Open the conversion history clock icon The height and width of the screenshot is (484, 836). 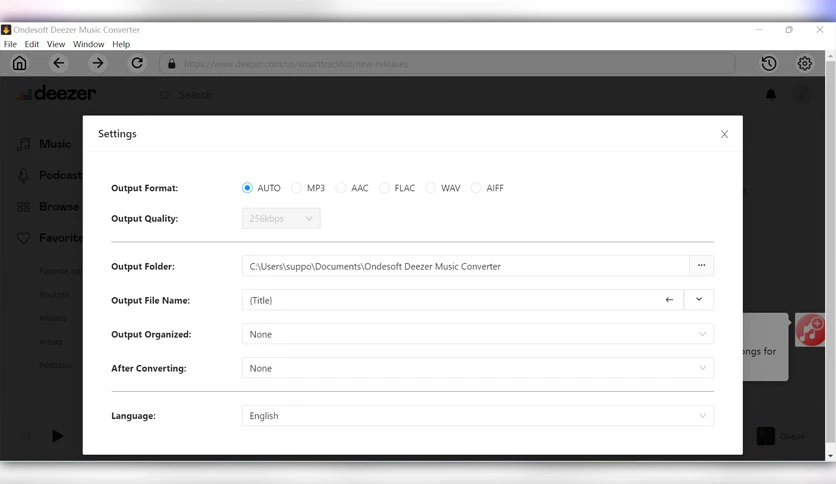coord(768,63)
